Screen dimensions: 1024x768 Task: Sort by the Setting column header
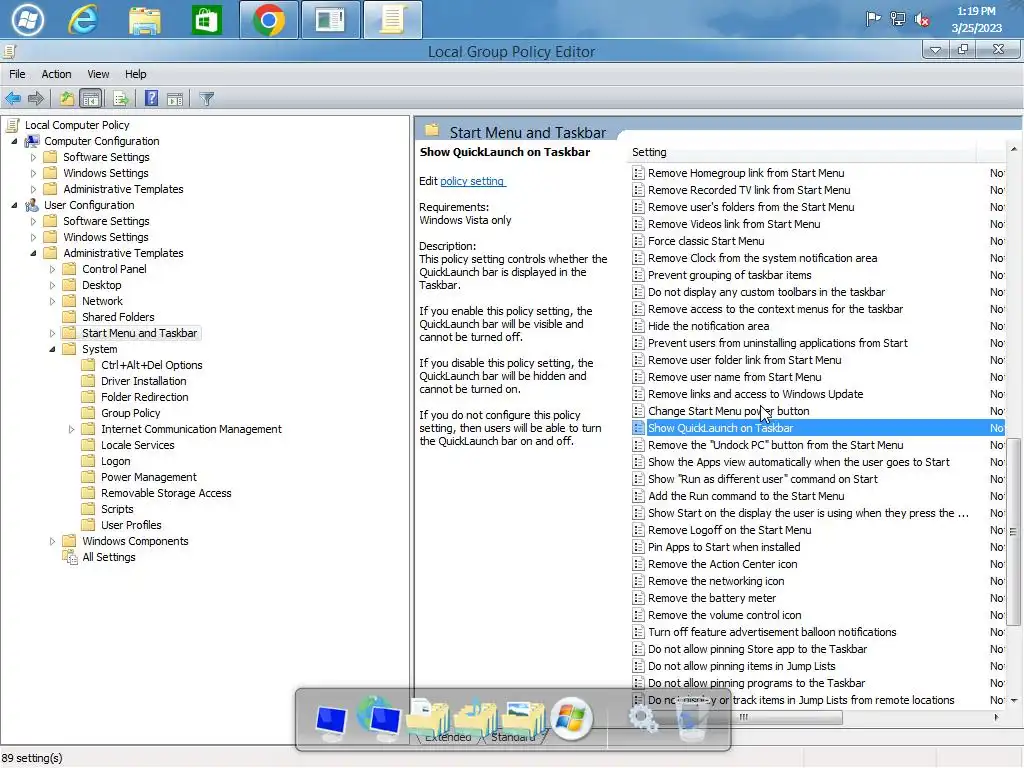click(x=802, y=152)
